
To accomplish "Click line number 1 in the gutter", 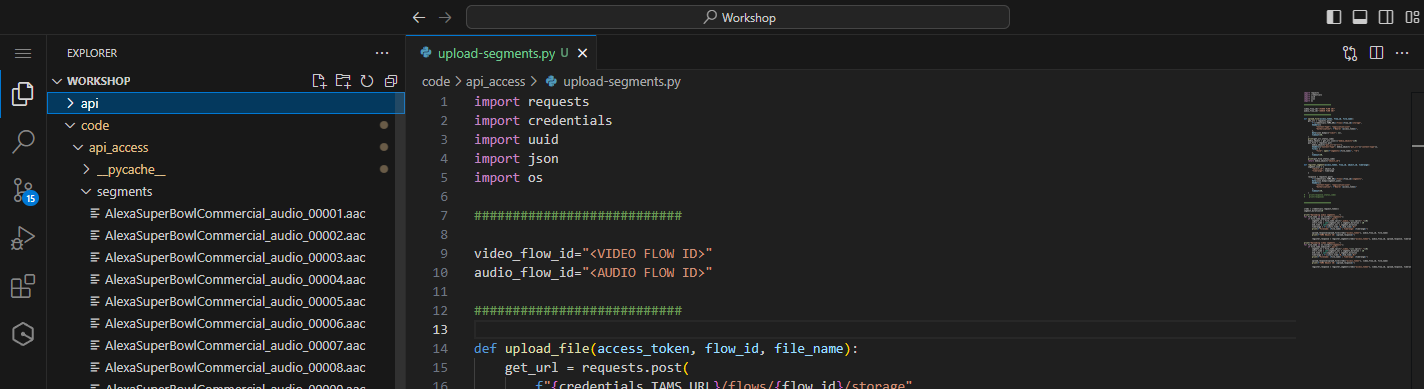I will 444,101.
